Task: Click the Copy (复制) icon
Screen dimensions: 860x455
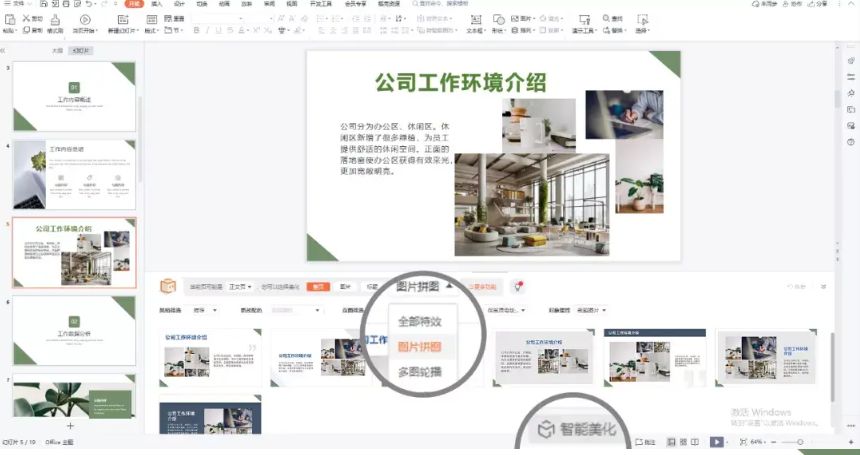Action: pyautogui.click(x=26, y=30)
